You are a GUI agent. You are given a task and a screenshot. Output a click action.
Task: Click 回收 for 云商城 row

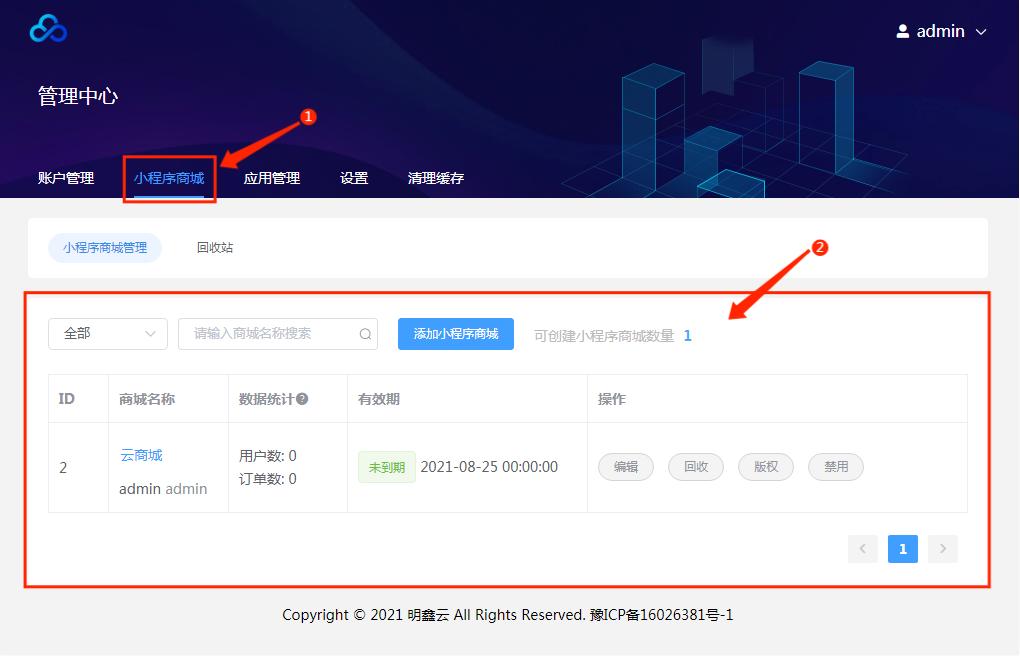coord(696,467)
